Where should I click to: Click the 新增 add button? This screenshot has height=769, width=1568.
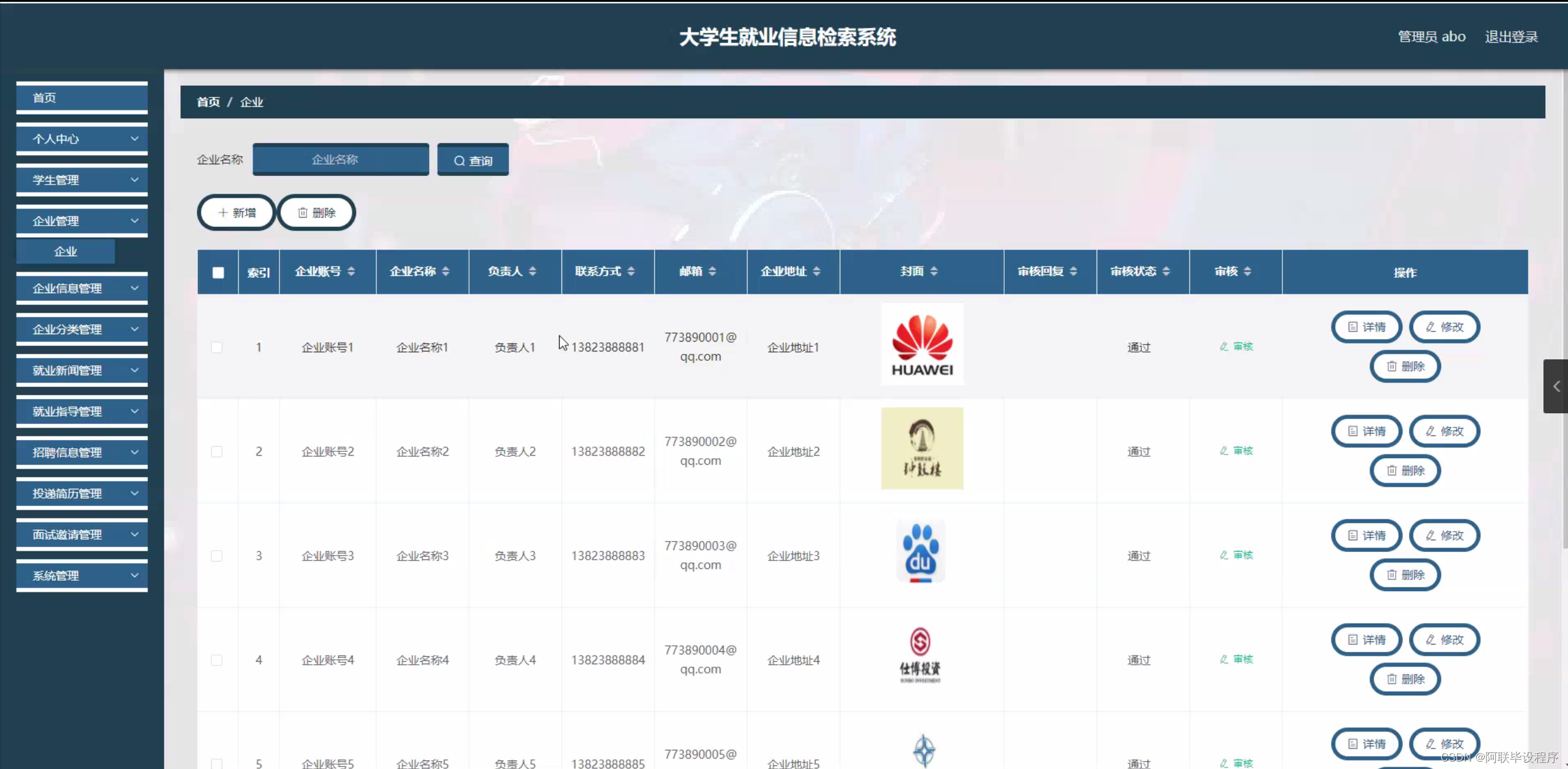tap(237, 213)
